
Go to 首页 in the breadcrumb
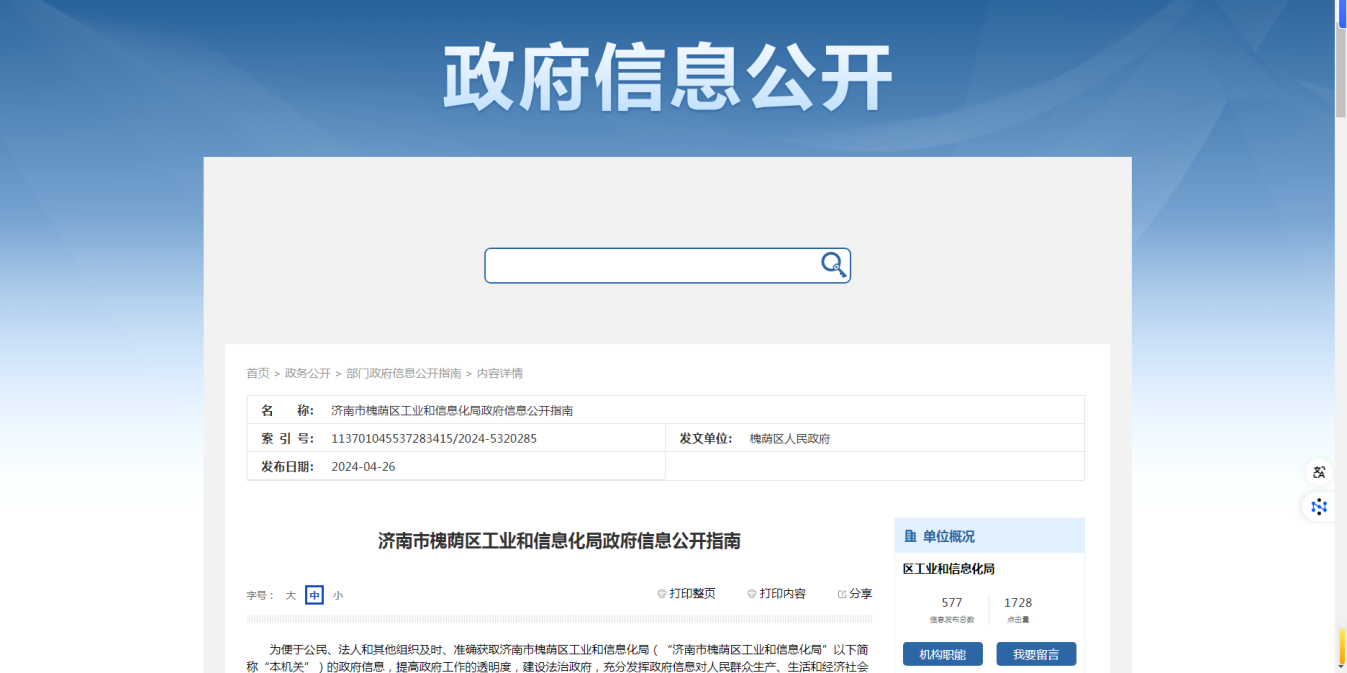(x=258, y=373)
